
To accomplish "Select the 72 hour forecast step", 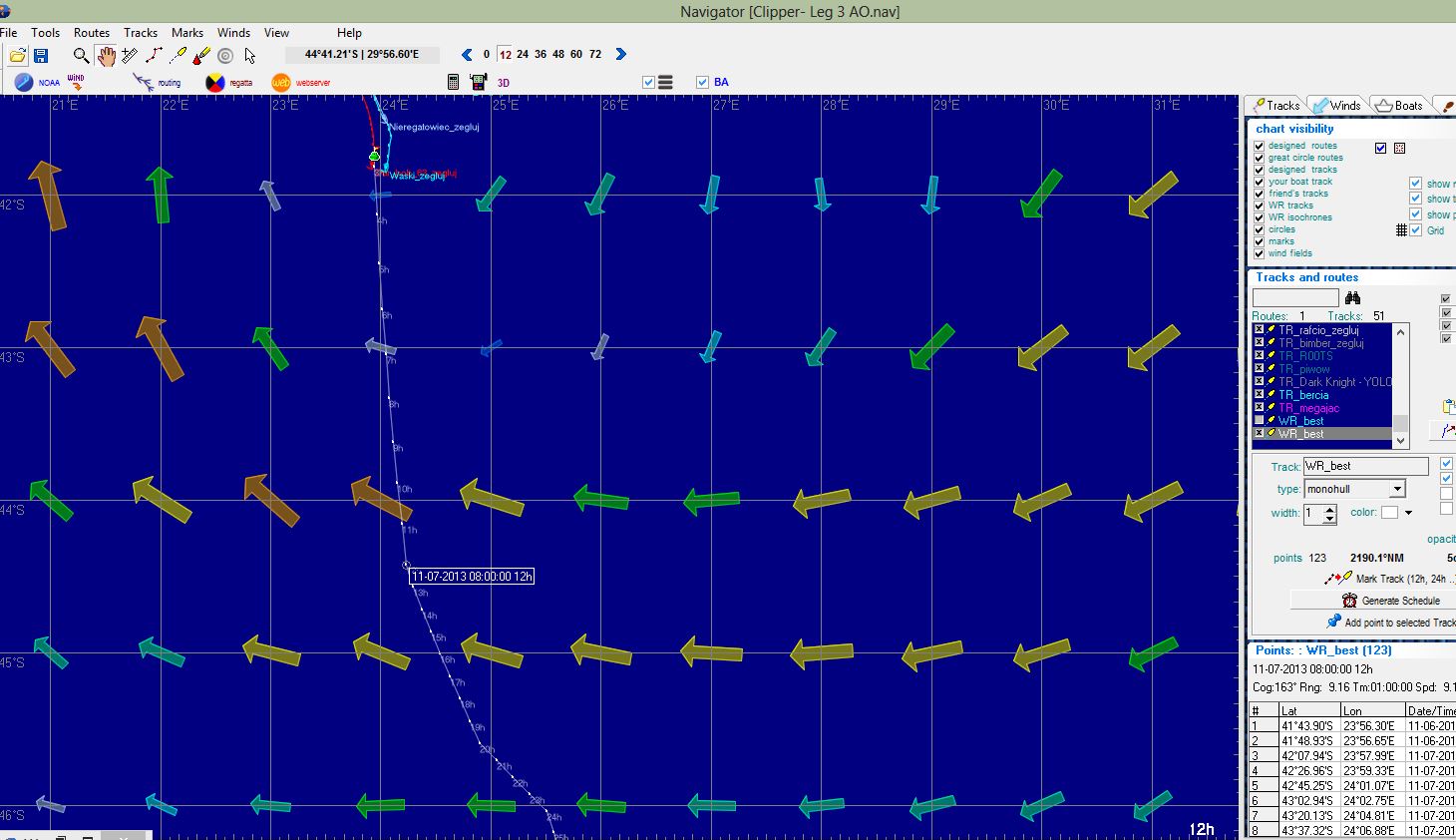I will point(595,54).
